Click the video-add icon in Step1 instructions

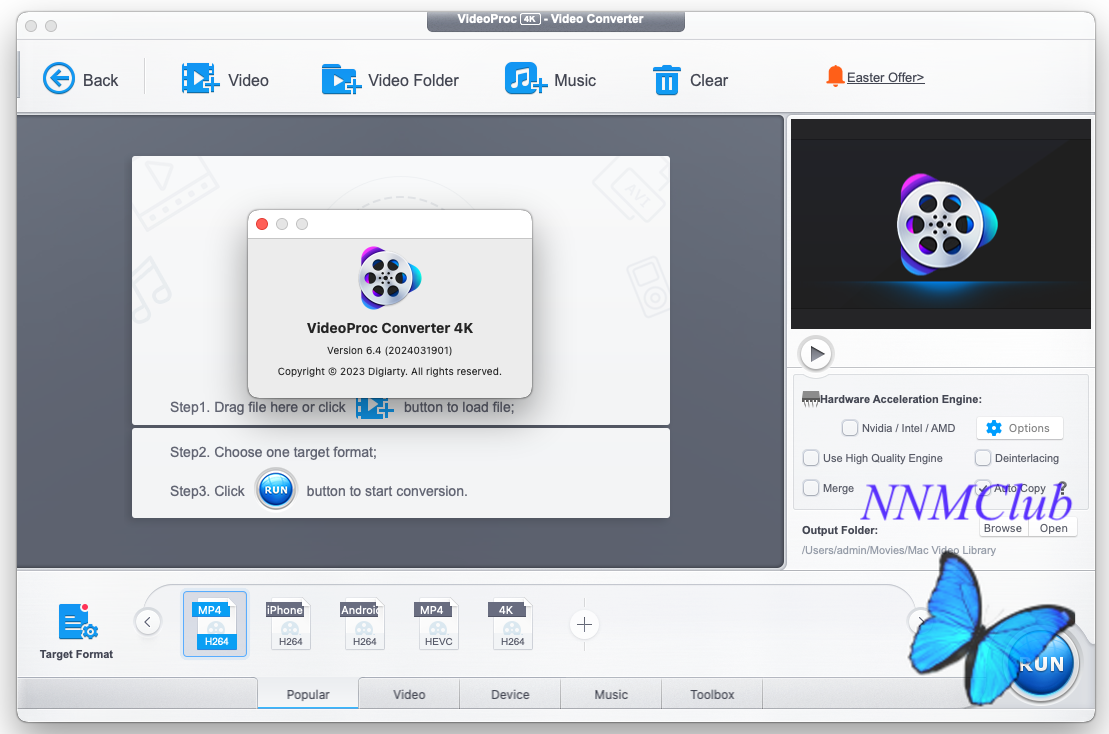pos(374,407)
